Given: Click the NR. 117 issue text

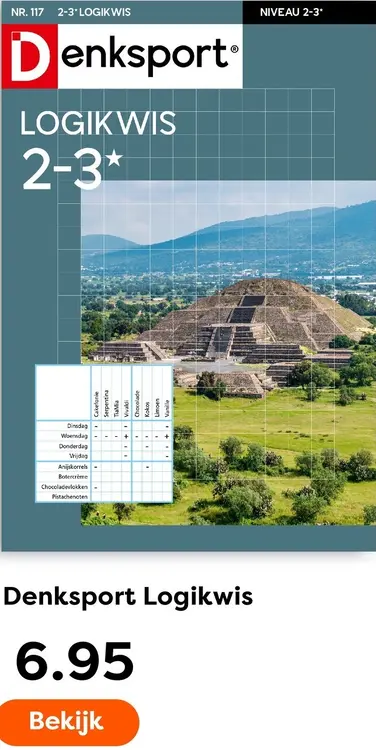Looking at the screenshot, I should pyautogui.click(x=27, y=12).
